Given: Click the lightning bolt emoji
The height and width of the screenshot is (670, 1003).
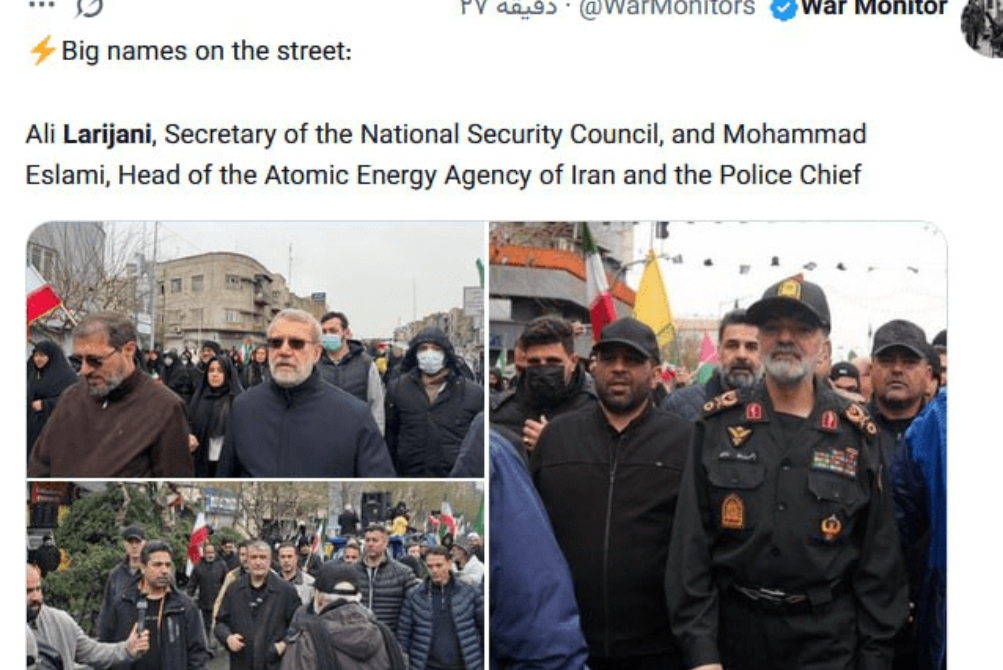Looking at the screenshot, I should [x=42, y=51].
